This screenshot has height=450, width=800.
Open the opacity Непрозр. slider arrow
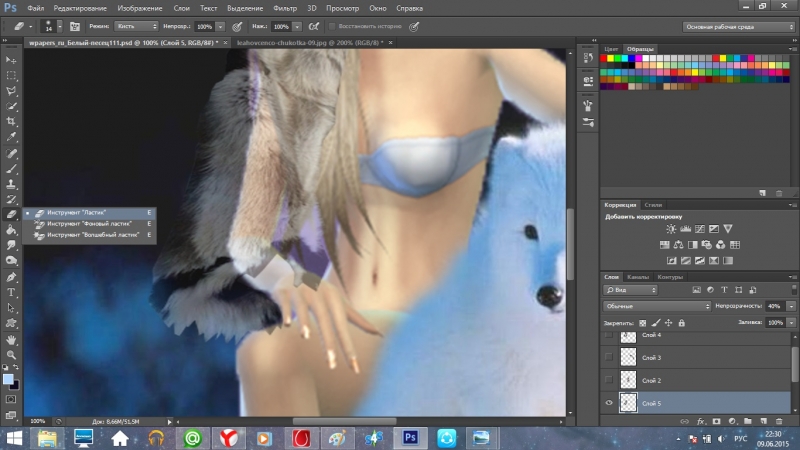[x=220, y=27]
